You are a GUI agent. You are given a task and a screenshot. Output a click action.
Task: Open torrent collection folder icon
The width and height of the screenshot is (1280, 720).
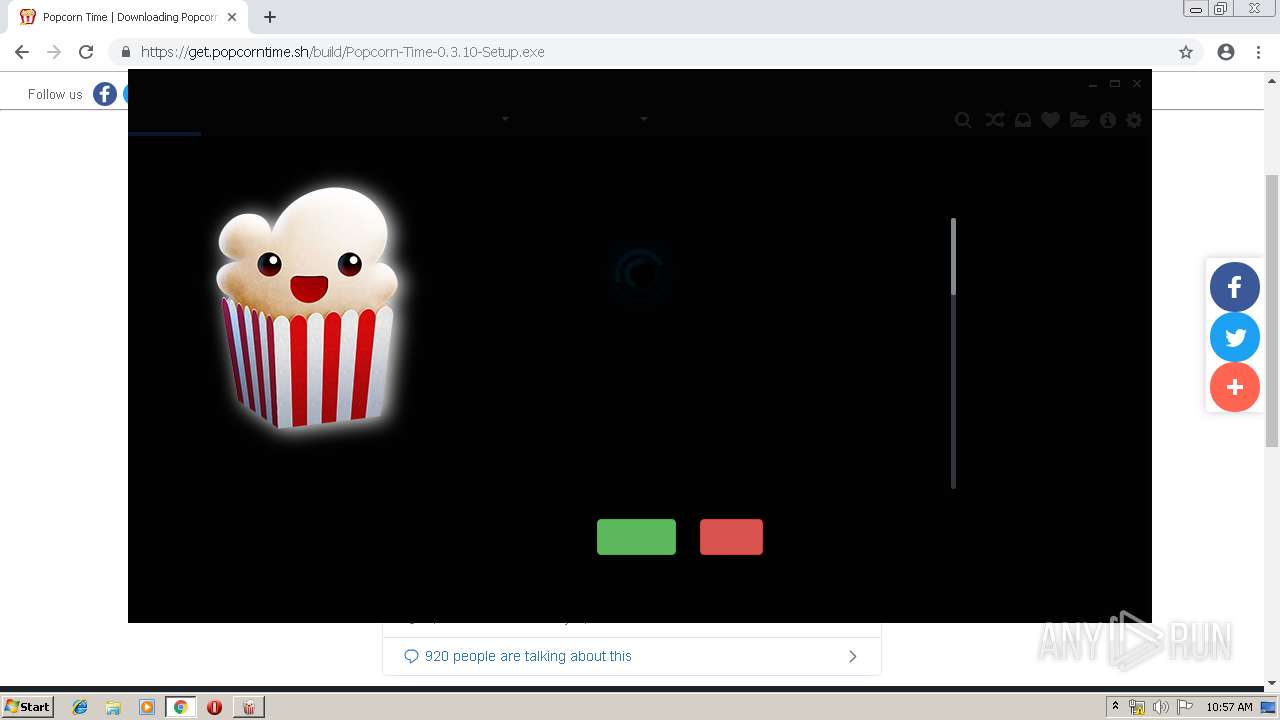(1079, 120)
